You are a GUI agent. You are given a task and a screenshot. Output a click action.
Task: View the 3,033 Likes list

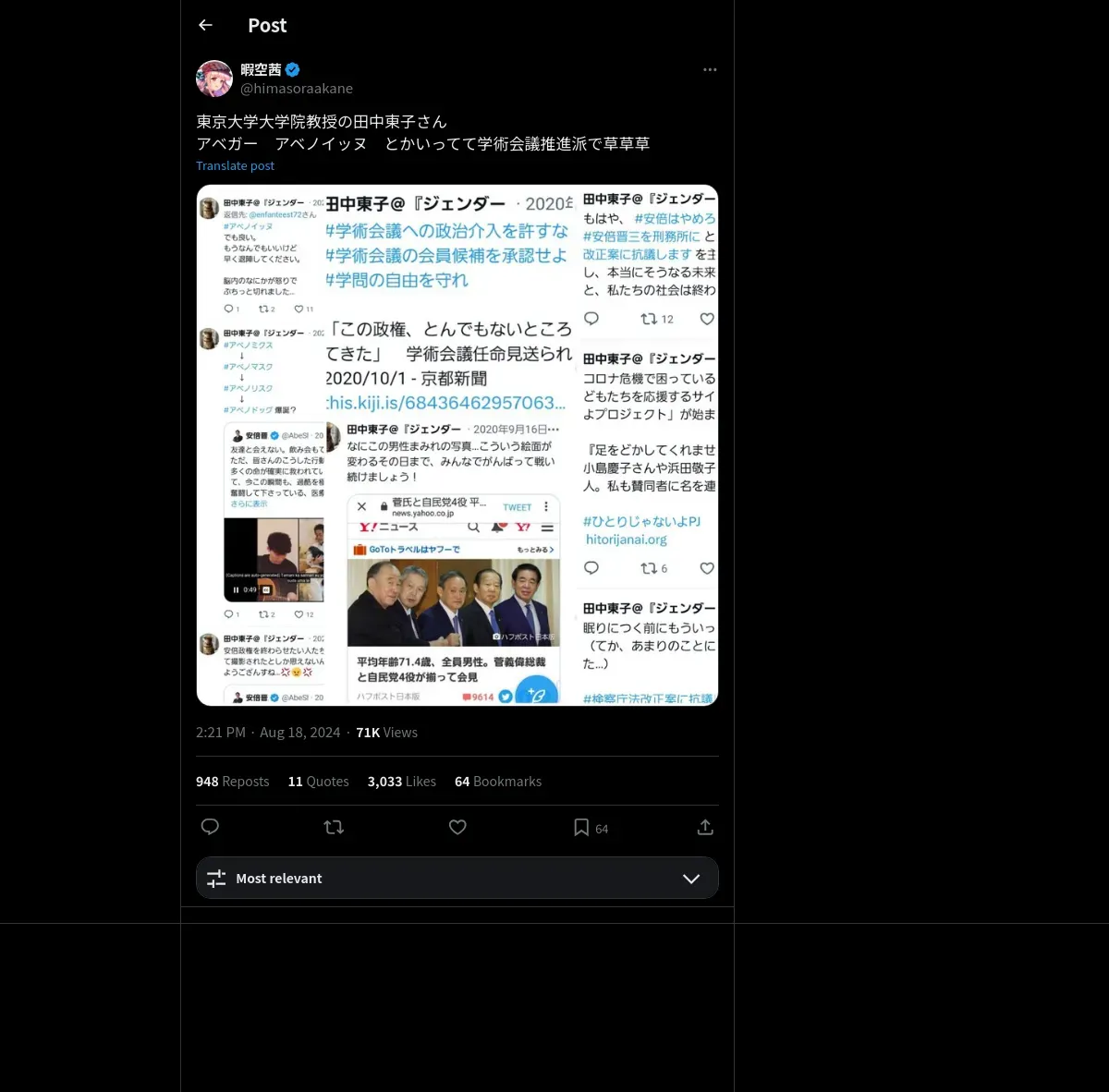402,782
